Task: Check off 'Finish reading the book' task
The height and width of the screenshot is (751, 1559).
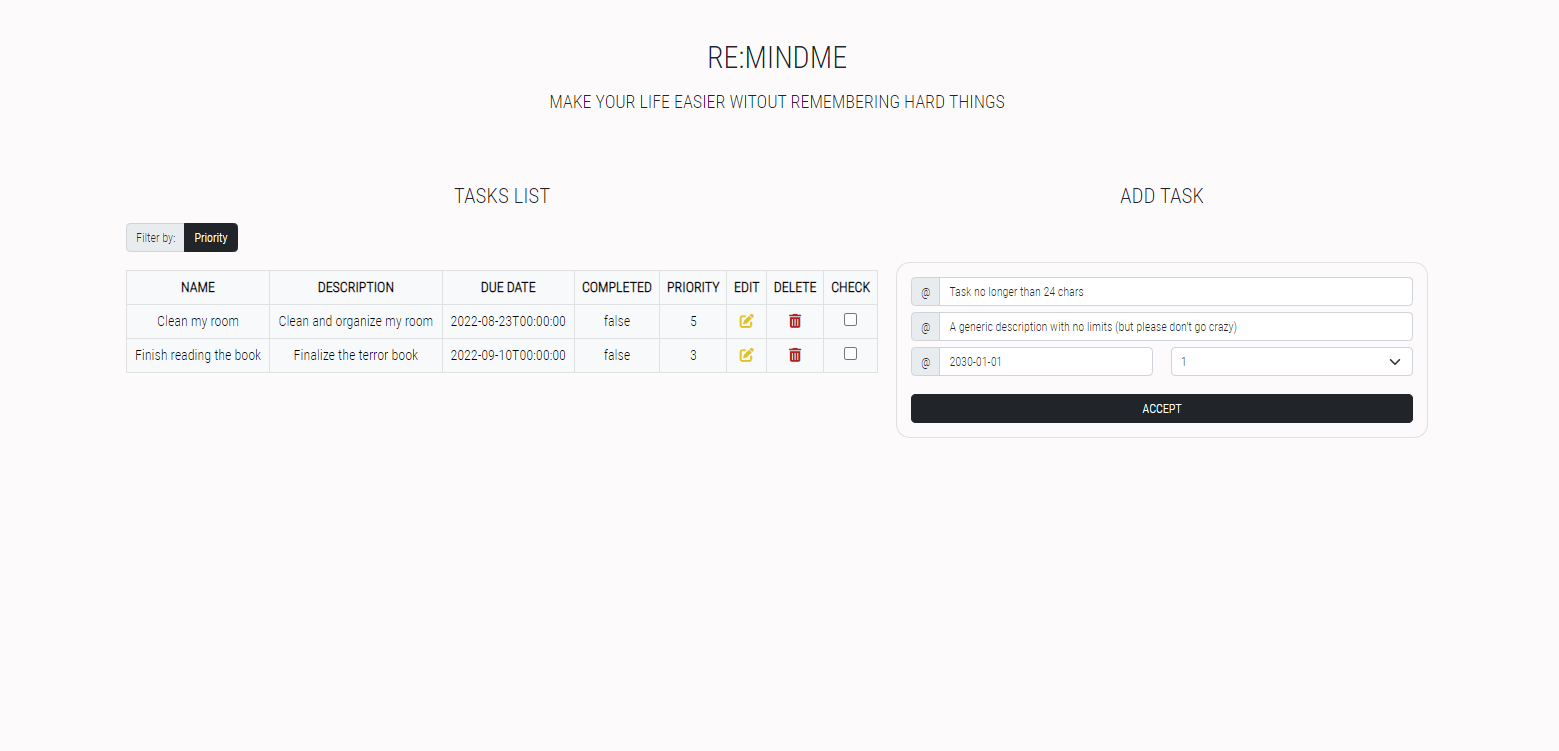Action: pyautogui.click(x=850, y=354)
